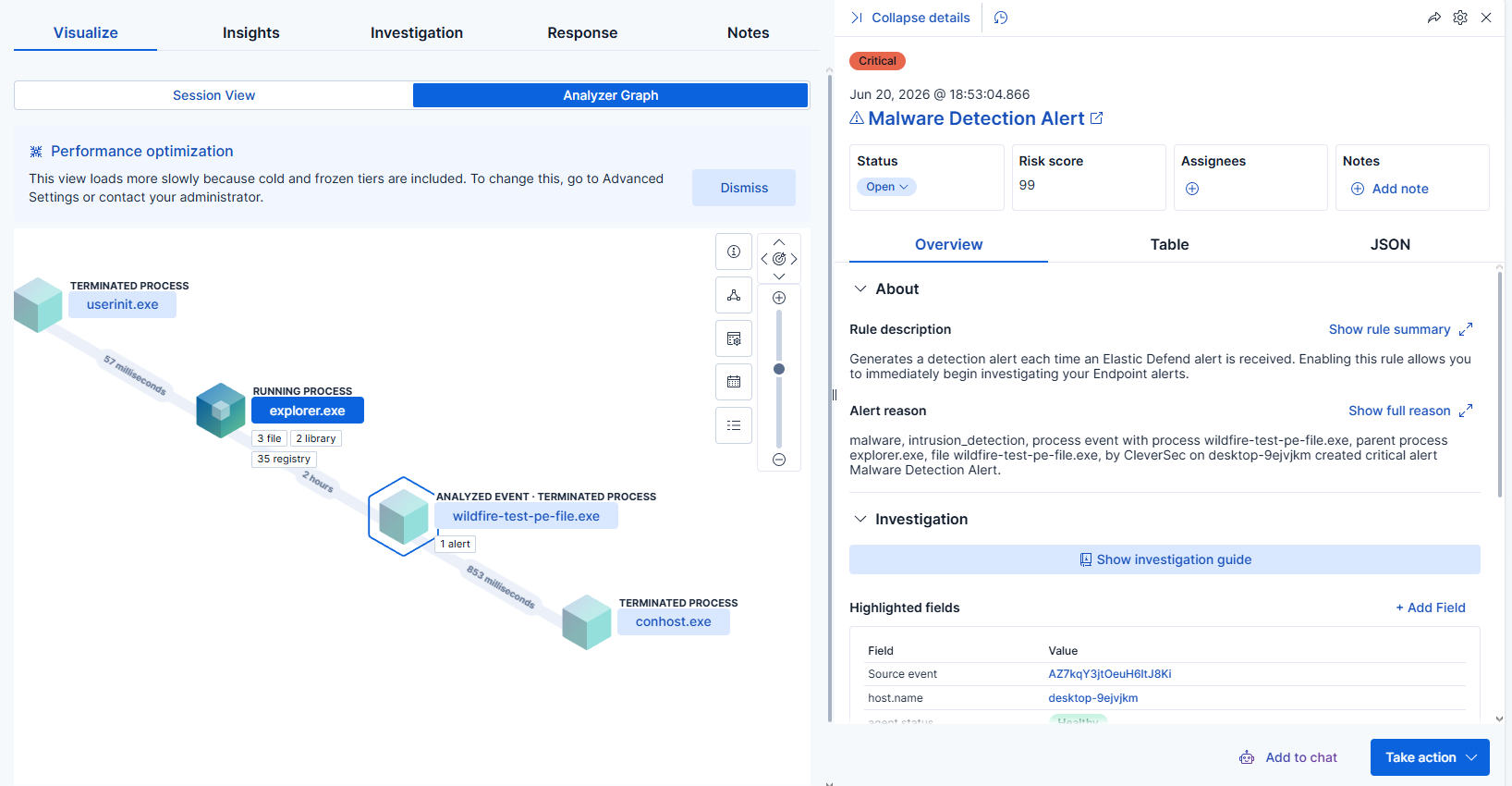Click the panel resize handle
Viewport: 1512px width, 786px height.
coord(834,395)
